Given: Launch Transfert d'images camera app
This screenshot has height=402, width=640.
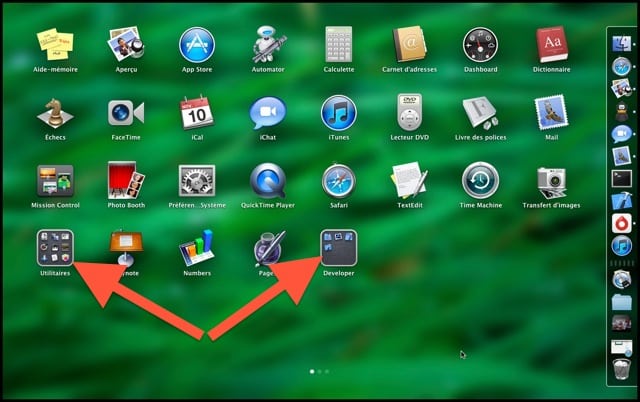Looking at the screenshot, I should tap(551, 182).
